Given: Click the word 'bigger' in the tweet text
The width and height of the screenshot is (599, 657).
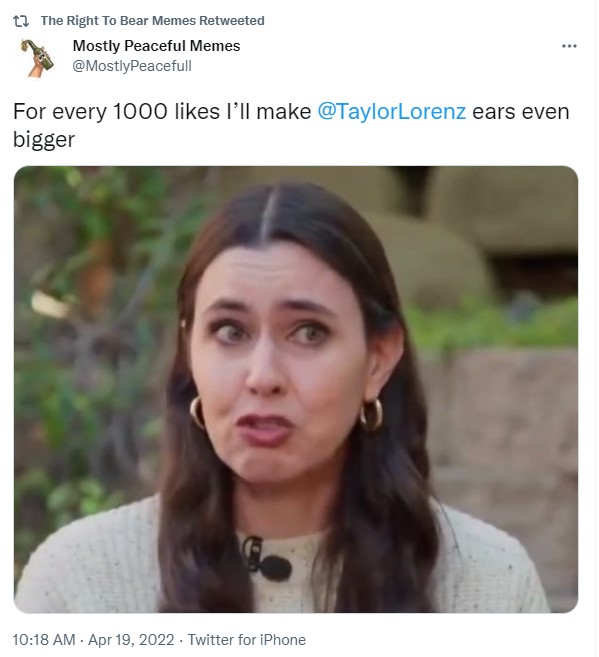Looking at the screenshot, I should (44, 140).
